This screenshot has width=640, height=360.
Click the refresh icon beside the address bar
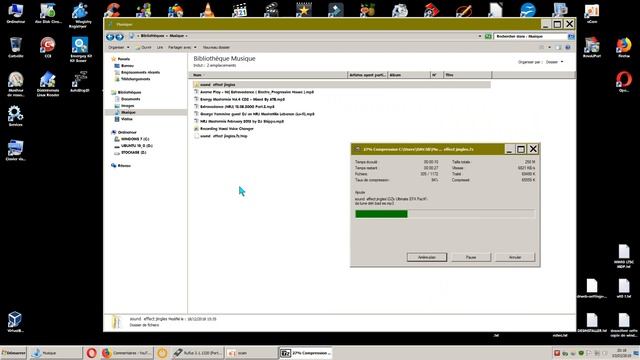coord(488,36)
